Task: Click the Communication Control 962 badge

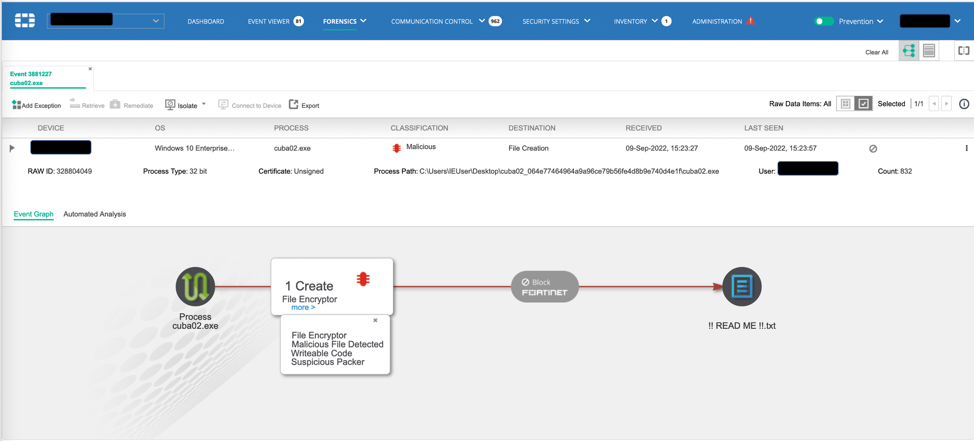Action: click(495, 21)
